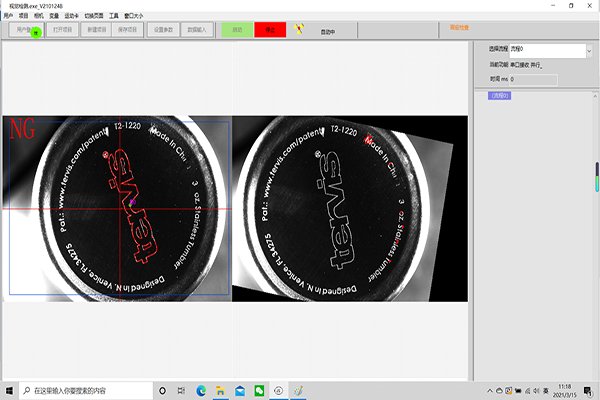Open the 相机 menu
600x400 pixels.
click(39, 16)
